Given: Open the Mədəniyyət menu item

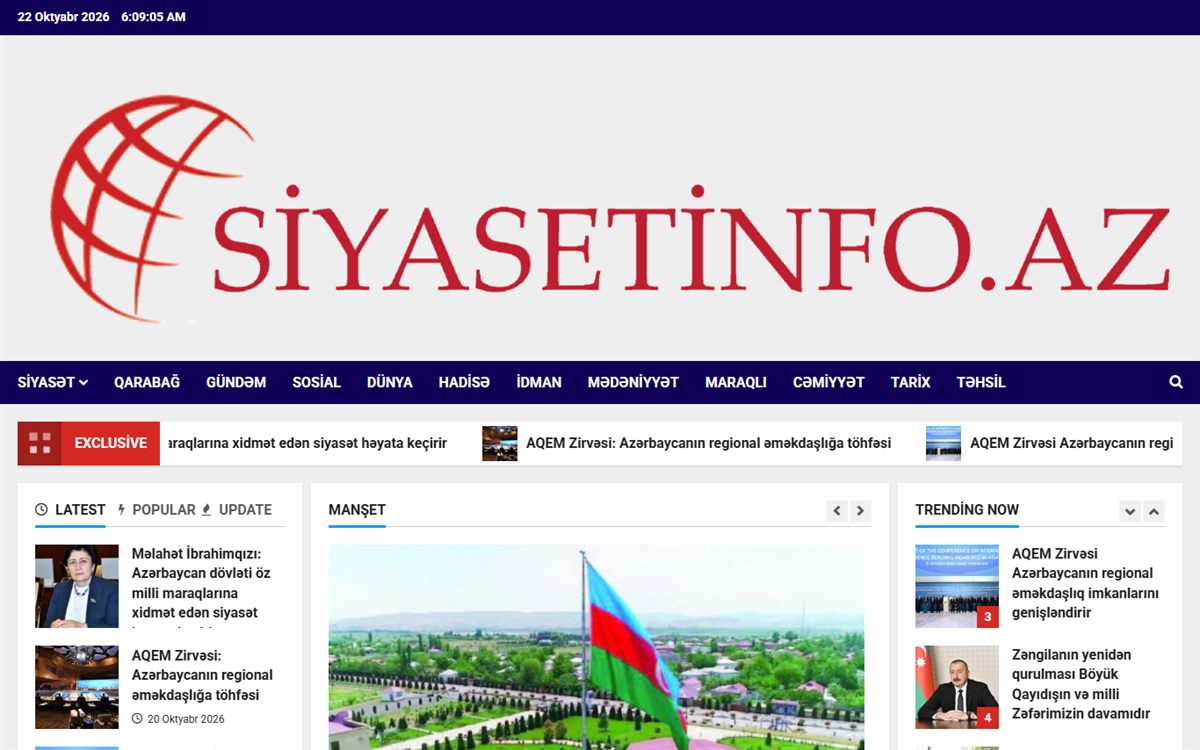Looking at the screenshot, I should 633,382.
